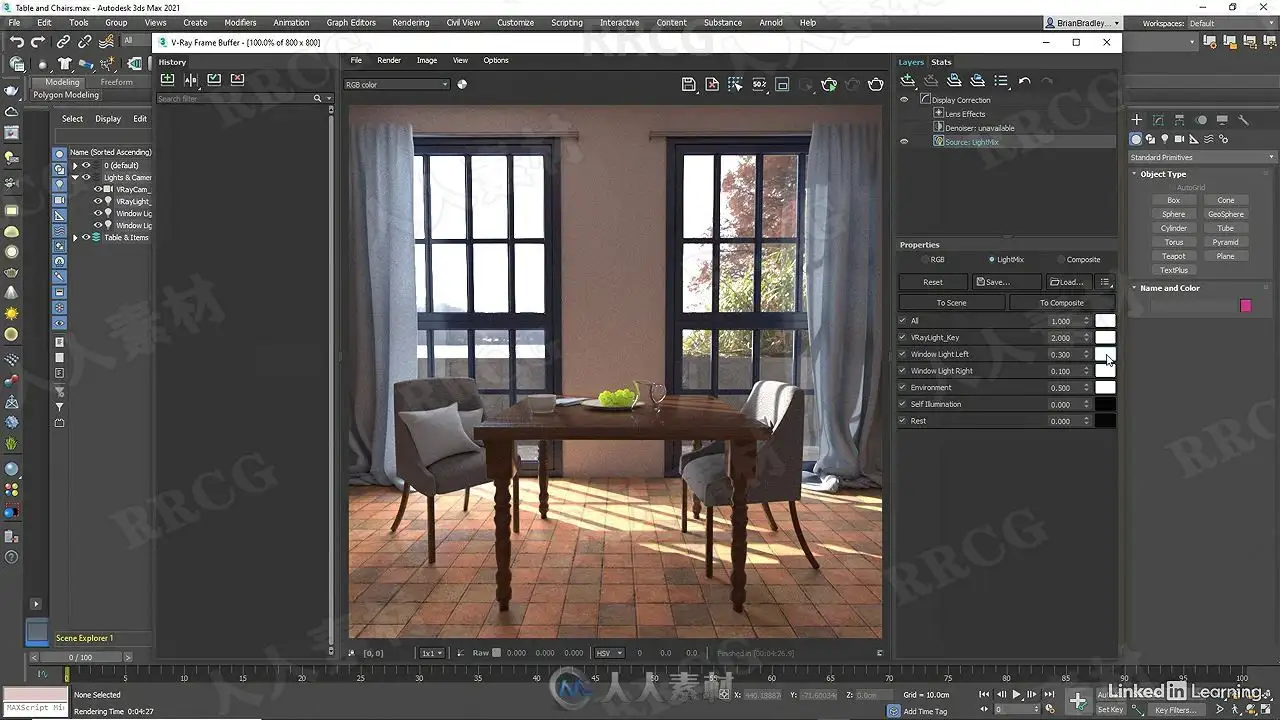1280x720 pixels.
Task: Click the undo arrow in Layers toolbar
Action: tap(1024, 81)
